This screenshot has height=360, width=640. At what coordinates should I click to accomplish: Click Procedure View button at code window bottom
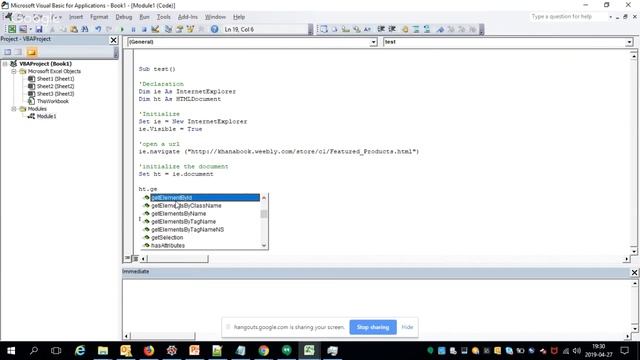(128, 258)
